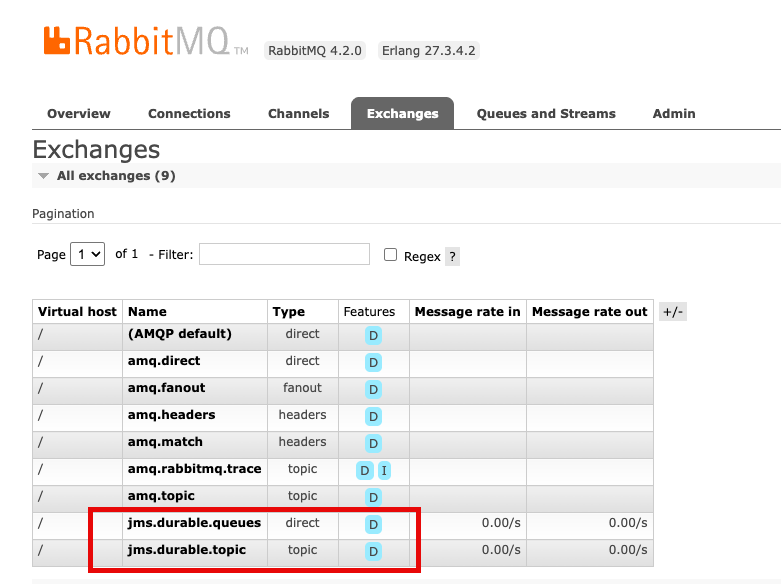Click the D badge for amq.direct

click(x=374, y=363)
